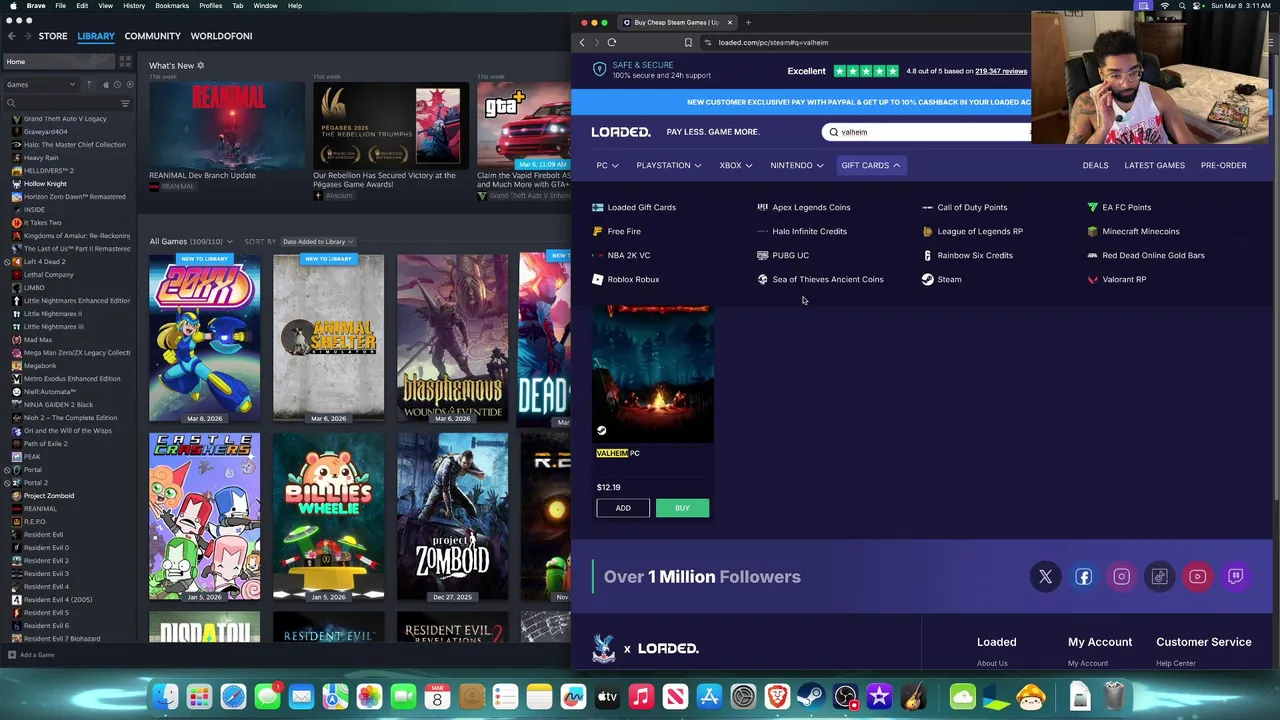
Task: Add Valheim PC to cart
Action: point(623,508)
